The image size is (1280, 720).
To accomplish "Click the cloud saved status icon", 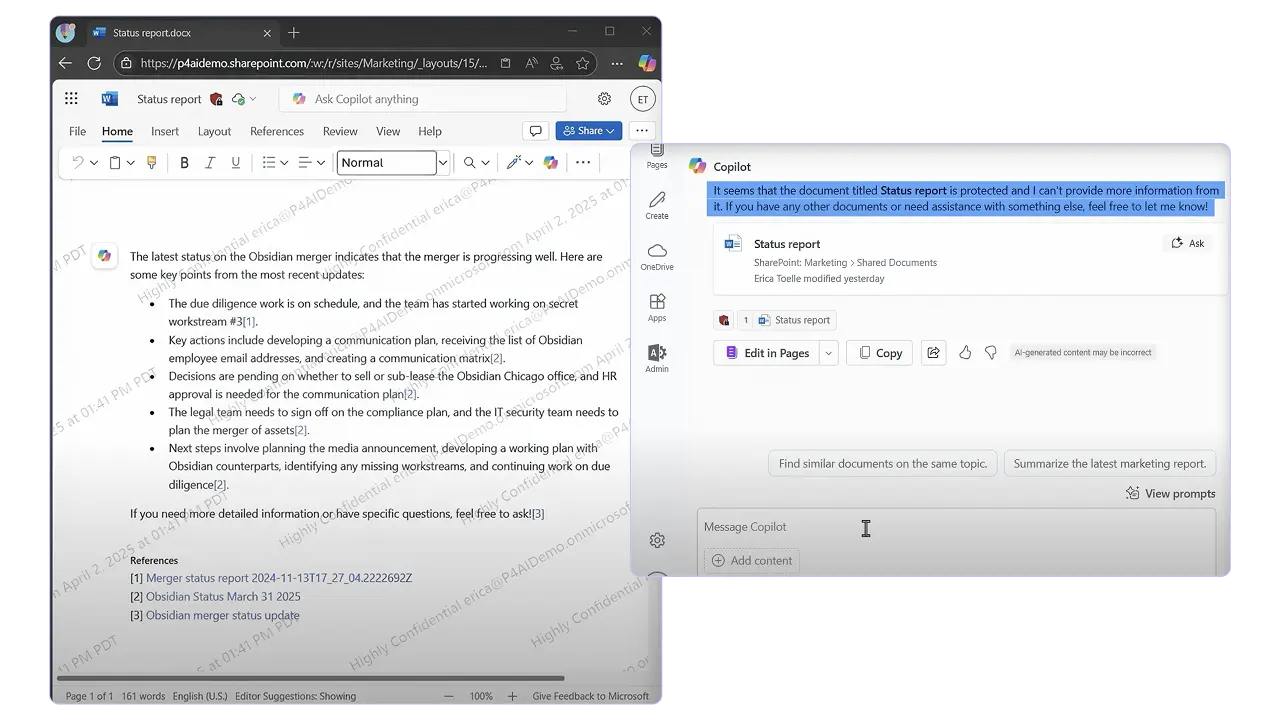I will (238, 99).
